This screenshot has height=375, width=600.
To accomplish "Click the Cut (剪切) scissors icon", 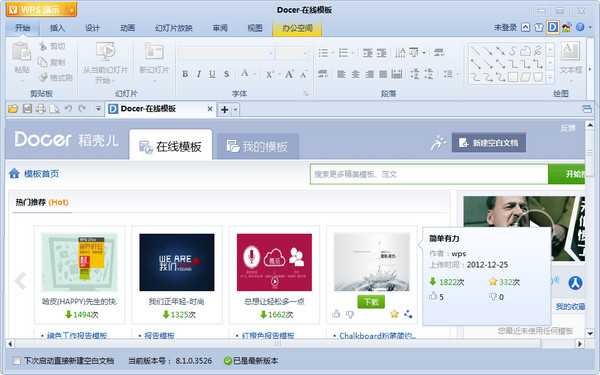I will [x=42, y=46].
